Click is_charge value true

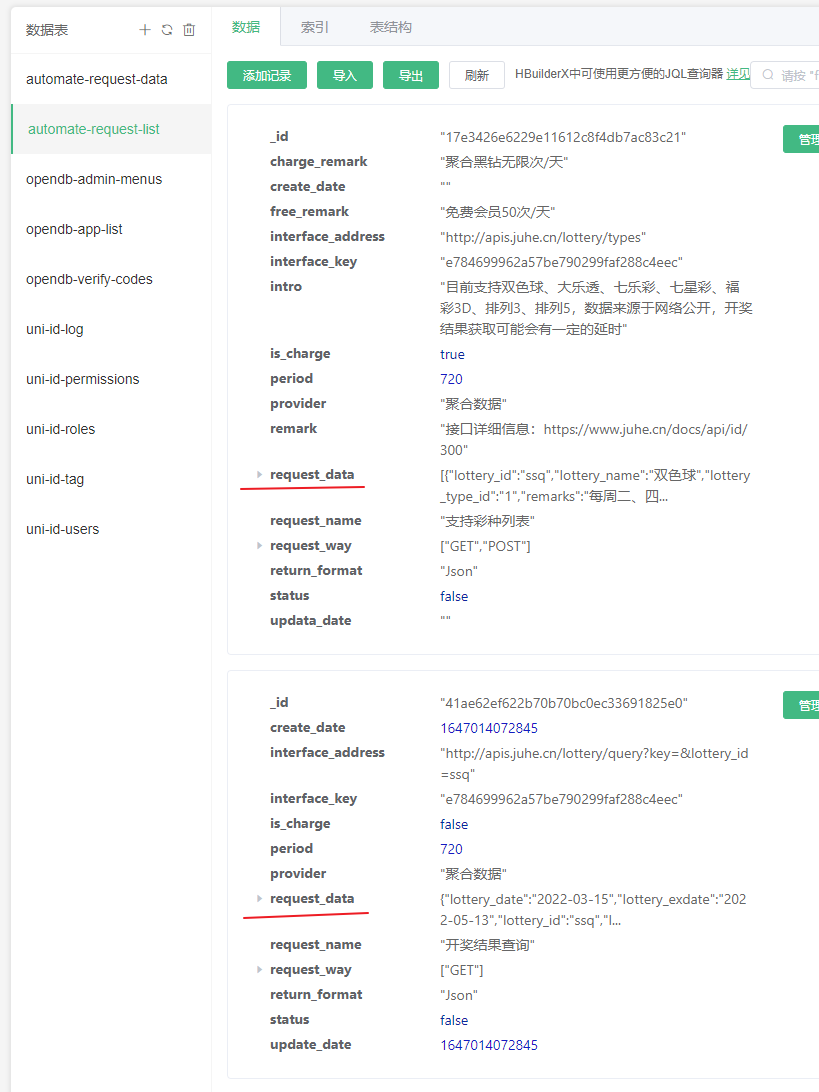click(x=452, y=354)
